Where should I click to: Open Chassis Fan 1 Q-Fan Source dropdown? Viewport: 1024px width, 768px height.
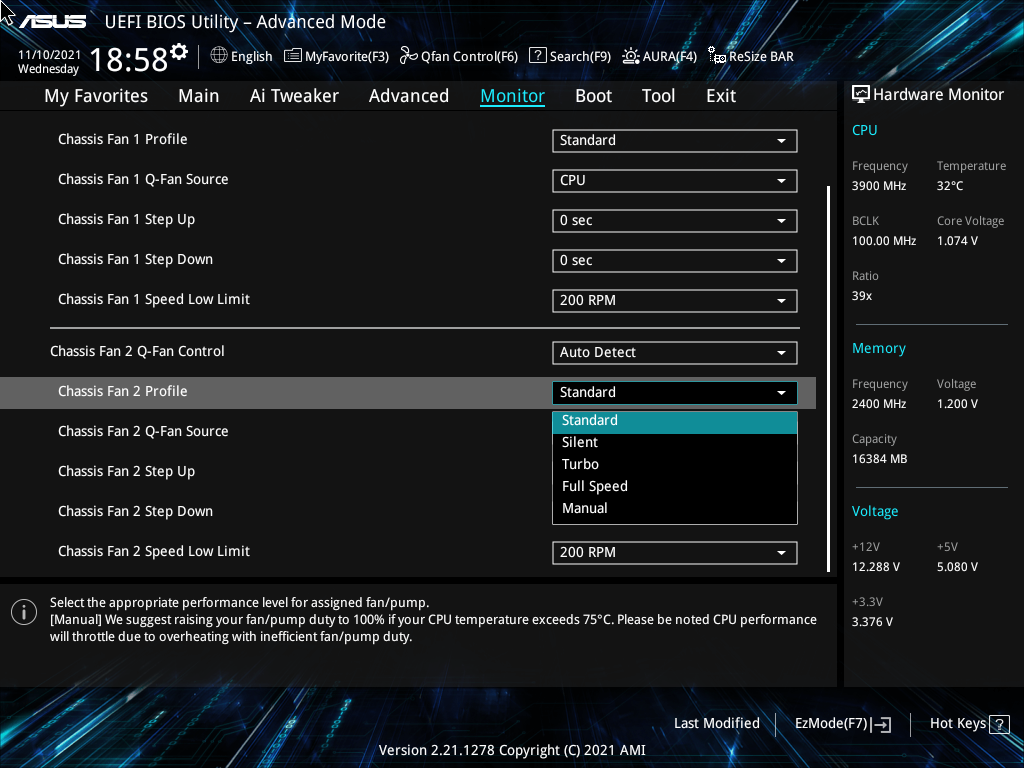(675, 180)
